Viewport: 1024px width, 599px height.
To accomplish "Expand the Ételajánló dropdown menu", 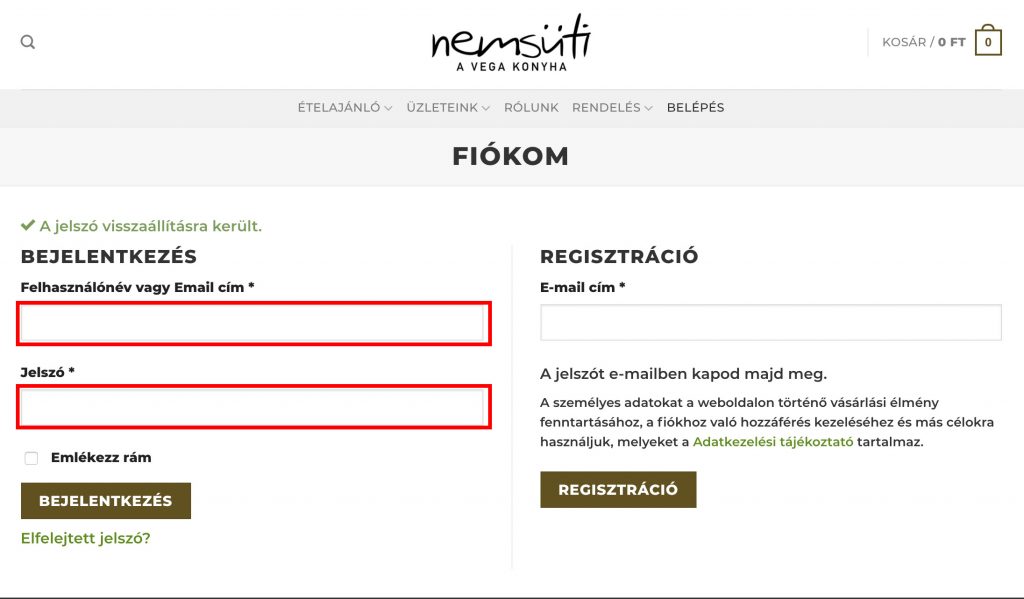I will click(x=345, y=108).
